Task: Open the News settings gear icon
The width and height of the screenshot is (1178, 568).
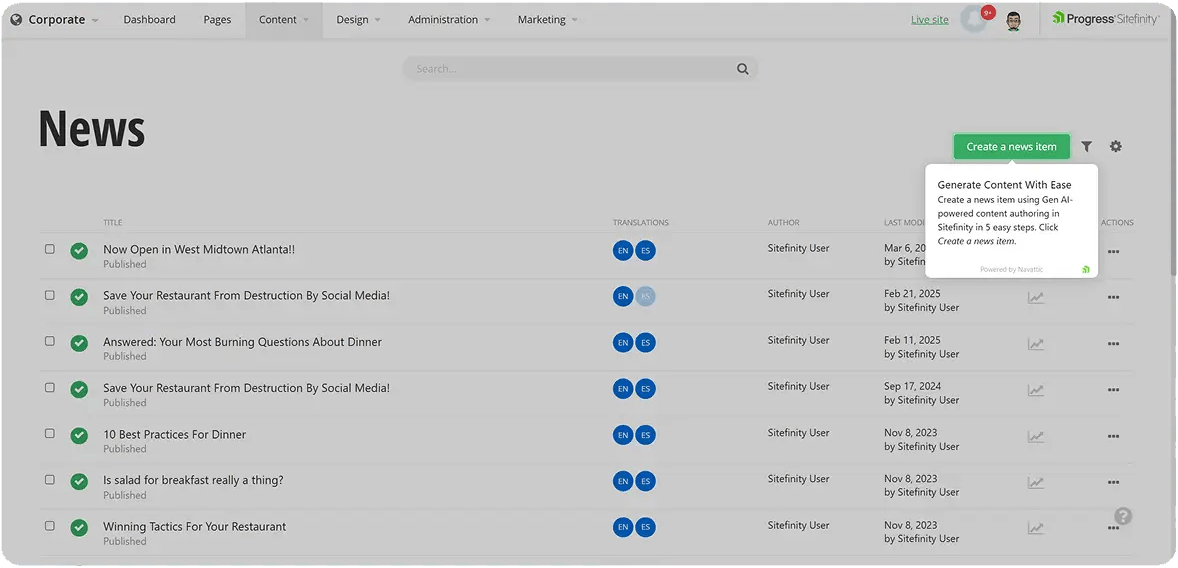Action: (x=1116, y=147)
